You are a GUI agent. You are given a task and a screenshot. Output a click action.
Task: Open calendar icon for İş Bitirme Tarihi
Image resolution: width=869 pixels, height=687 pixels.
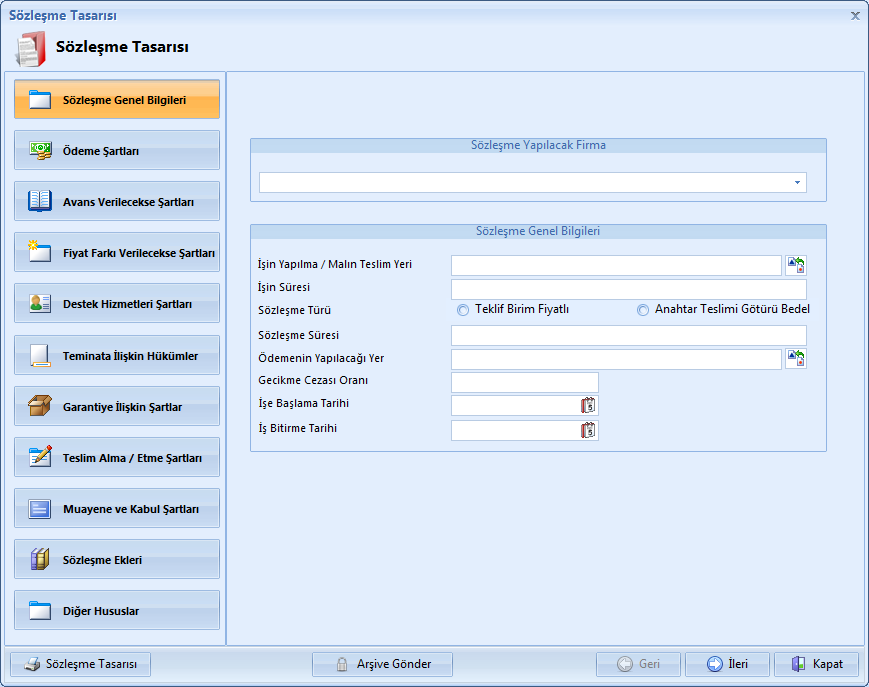coord(588,430)
